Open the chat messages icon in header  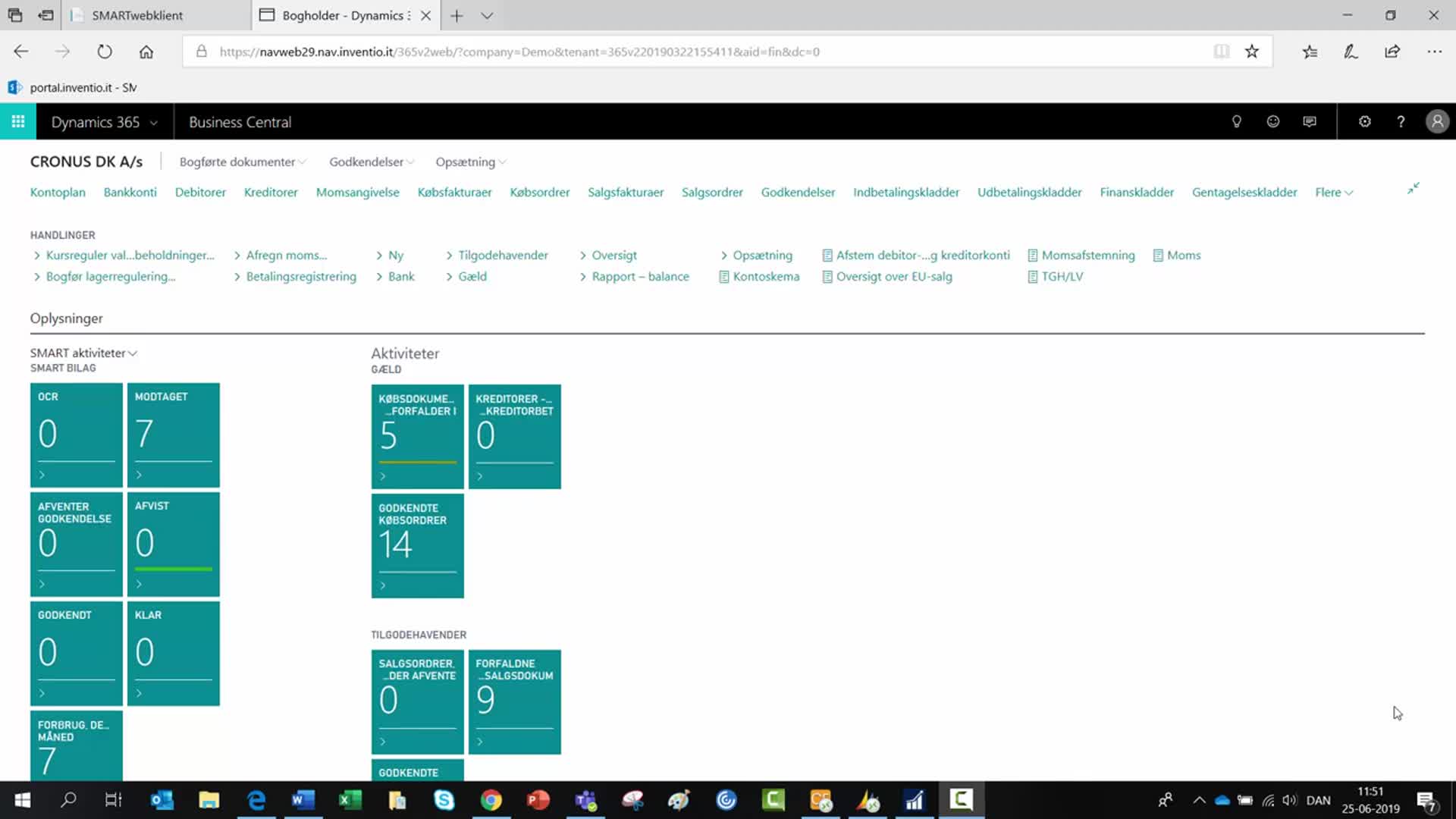(1309, 121)
